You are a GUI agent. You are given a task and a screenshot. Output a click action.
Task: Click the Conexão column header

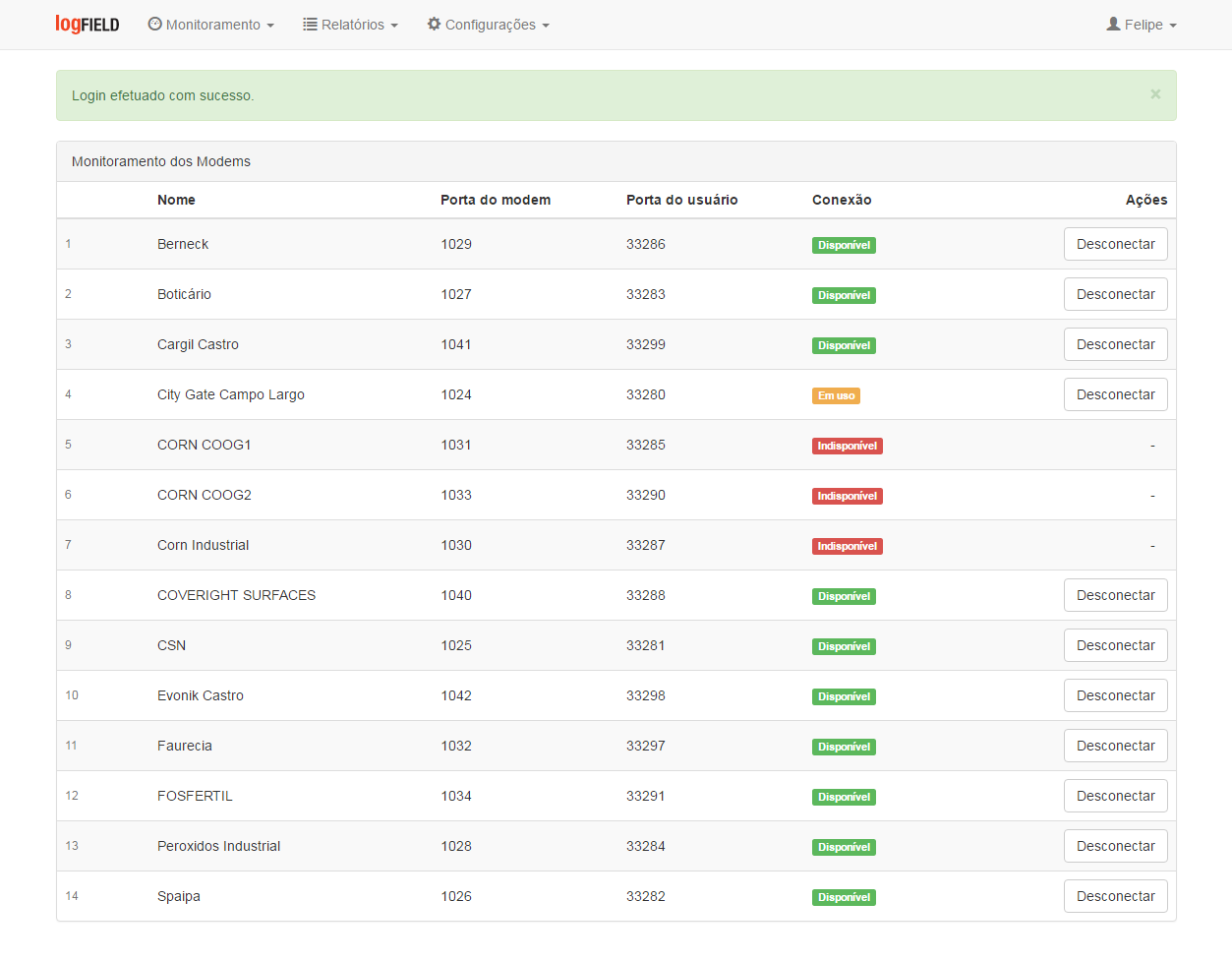click(842, 200)
